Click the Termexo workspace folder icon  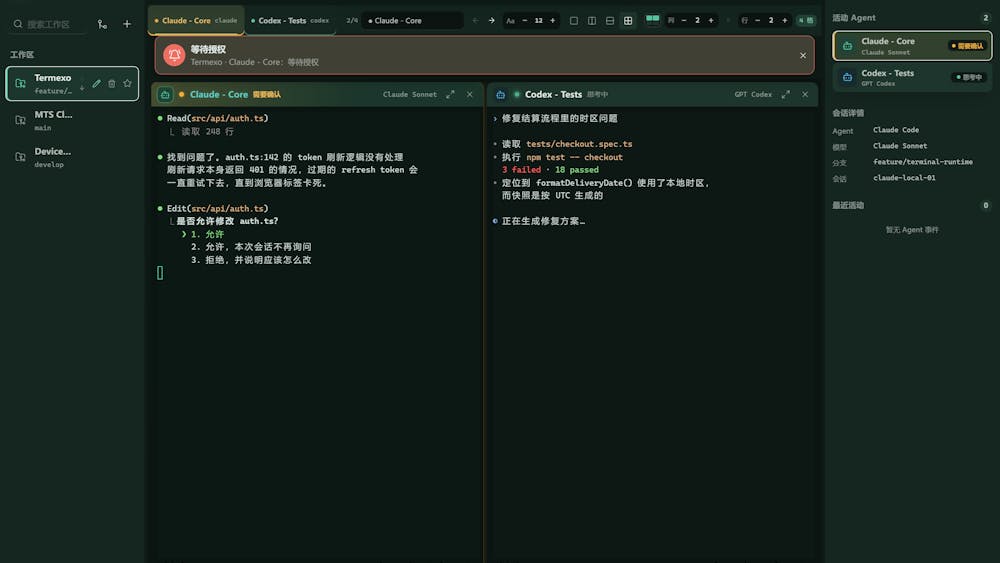coord(20,84)
